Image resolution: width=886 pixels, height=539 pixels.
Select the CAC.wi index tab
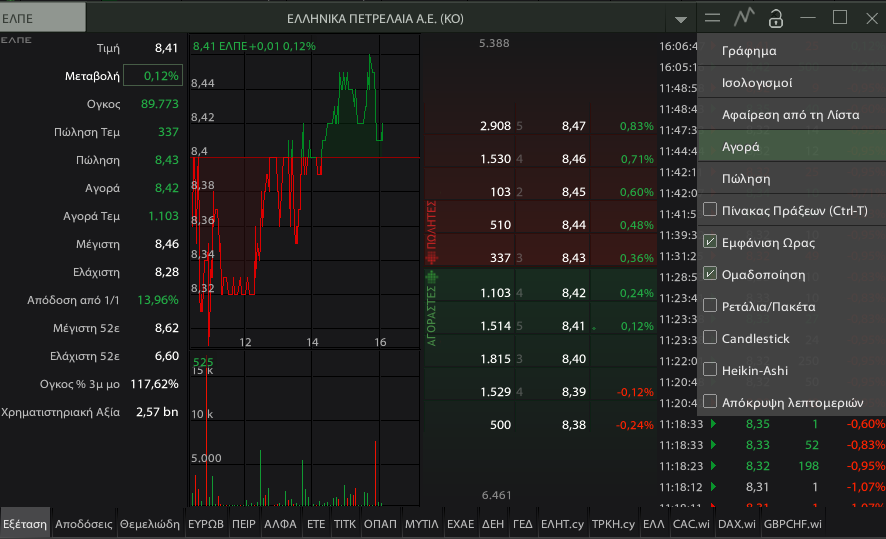pos(691,524)
